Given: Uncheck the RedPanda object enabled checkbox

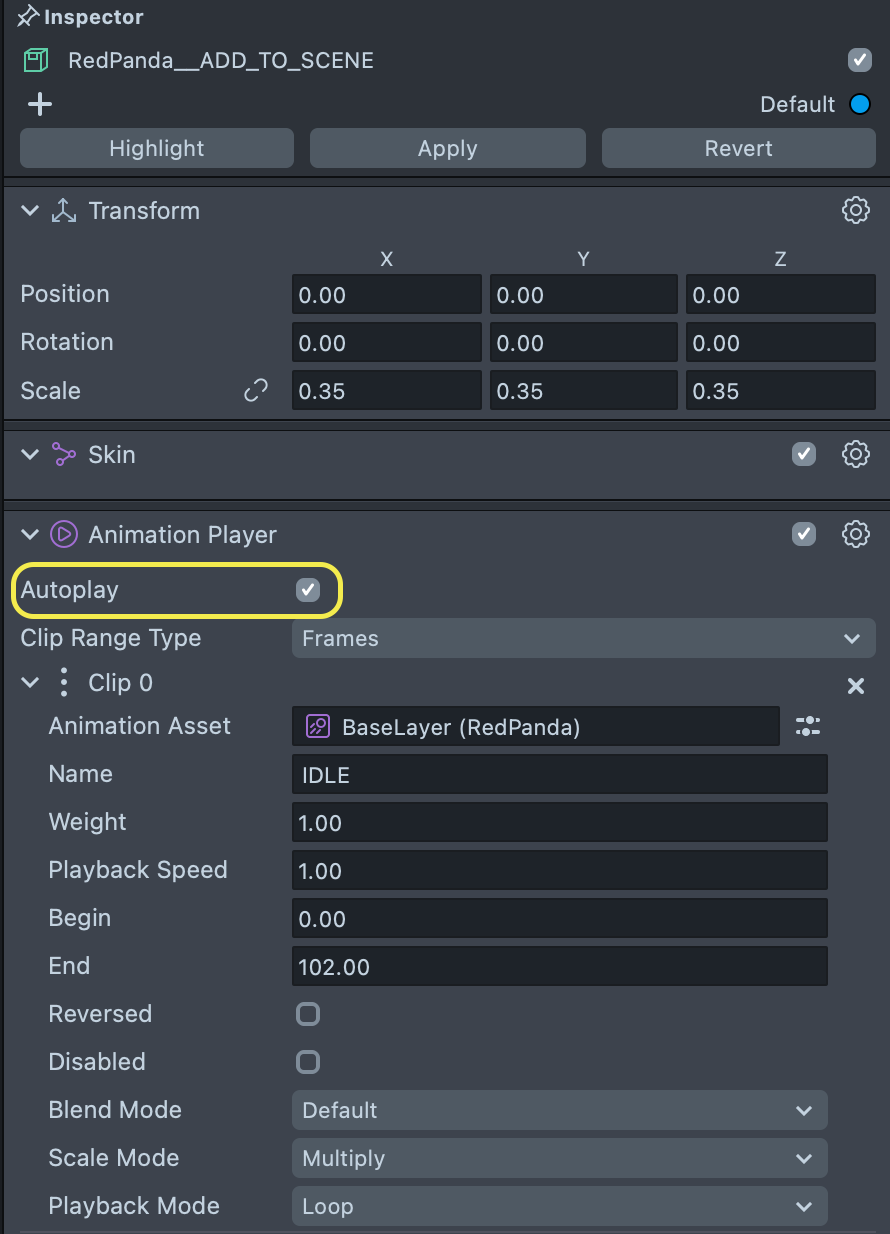Looking at the screenshot, I should click(x=860, y=60).
